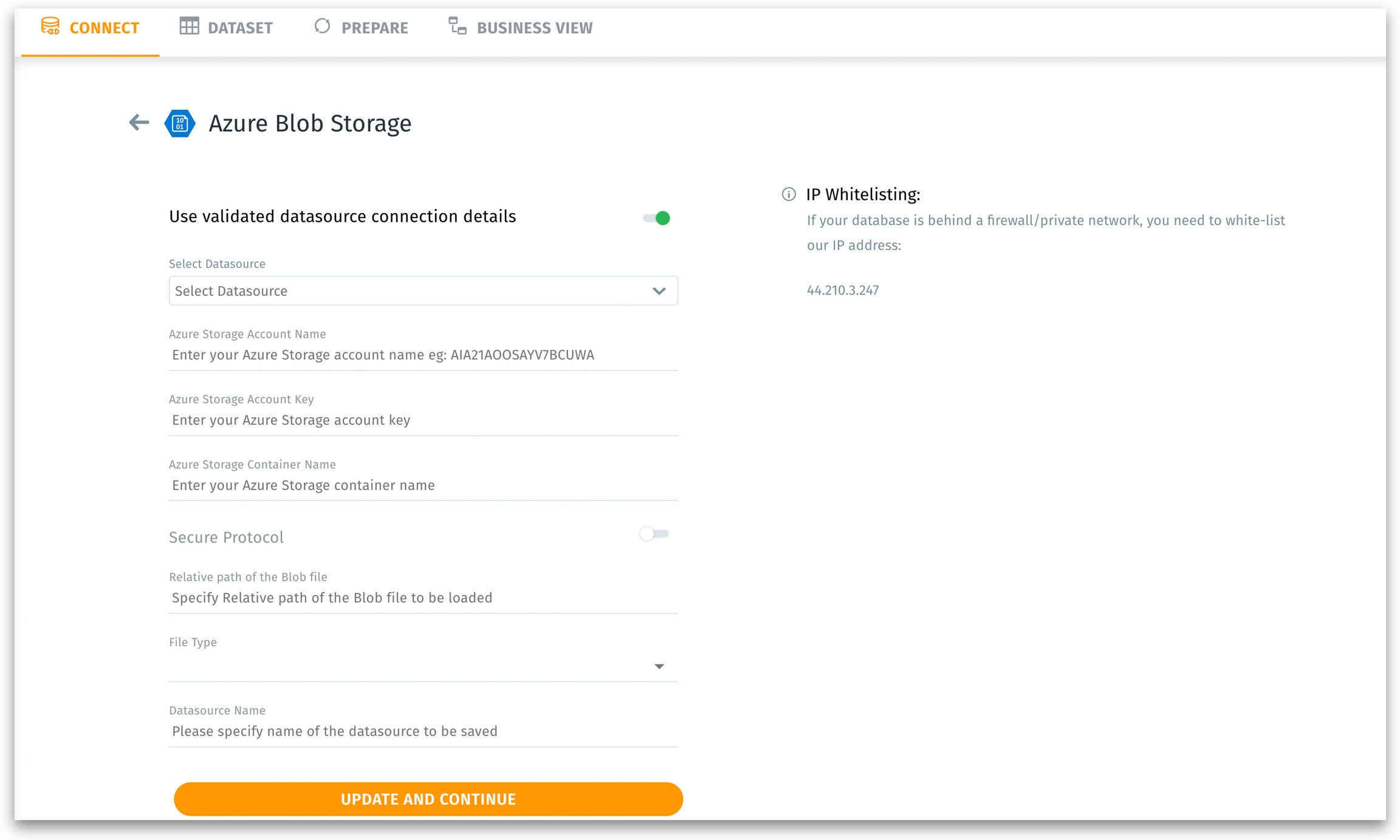Focus the Azure Storage Account Key field

(x=423, y=420)
